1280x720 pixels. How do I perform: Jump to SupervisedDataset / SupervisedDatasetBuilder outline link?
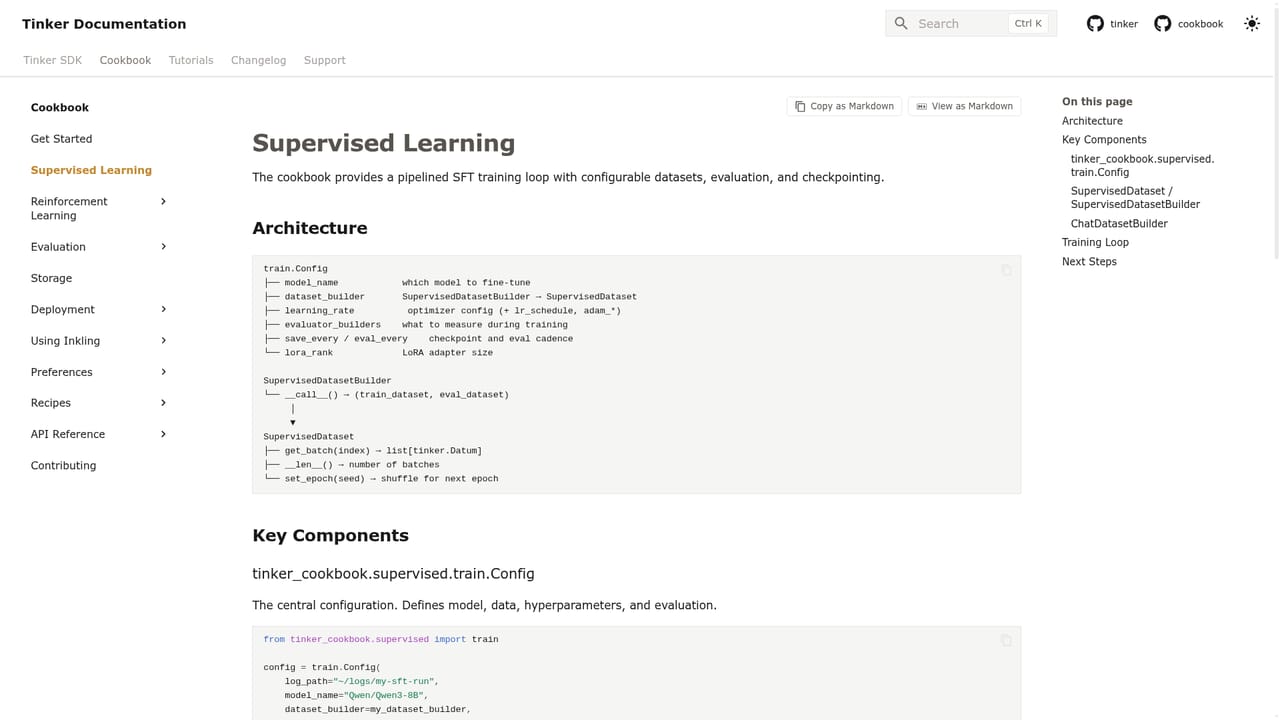[1135, 198]
